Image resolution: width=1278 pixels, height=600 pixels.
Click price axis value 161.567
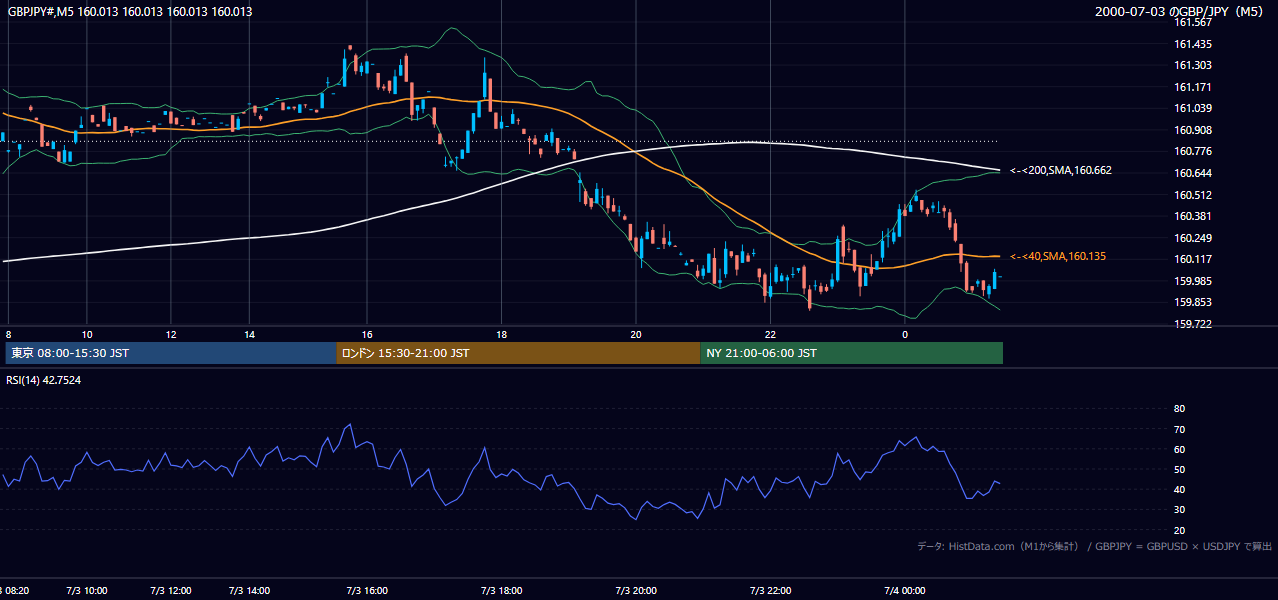pyautogui.click(x=1192, y=23)
